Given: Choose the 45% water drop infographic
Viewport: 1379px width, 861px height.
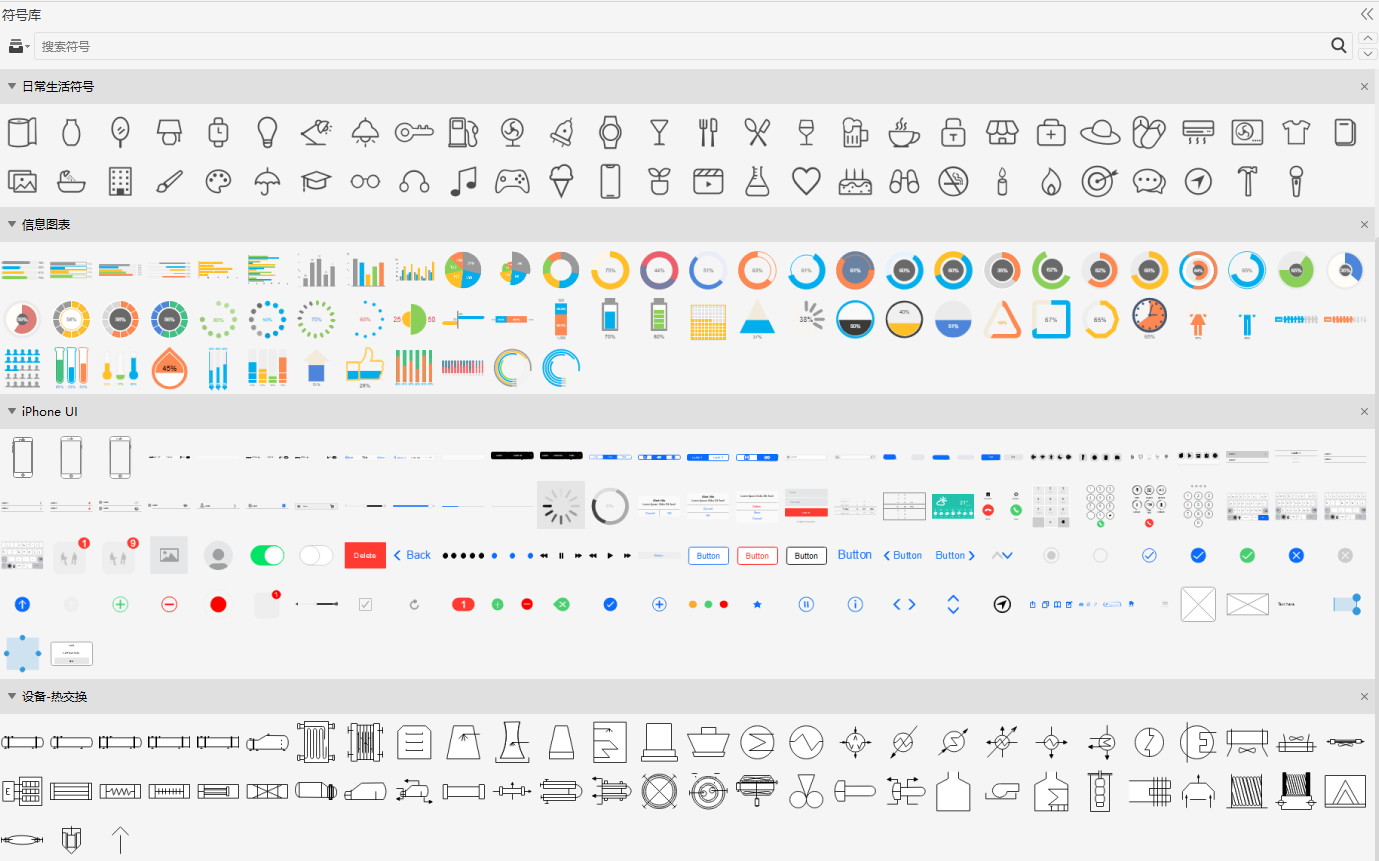Looking at the screenshot, I should (x=169, y=367).
